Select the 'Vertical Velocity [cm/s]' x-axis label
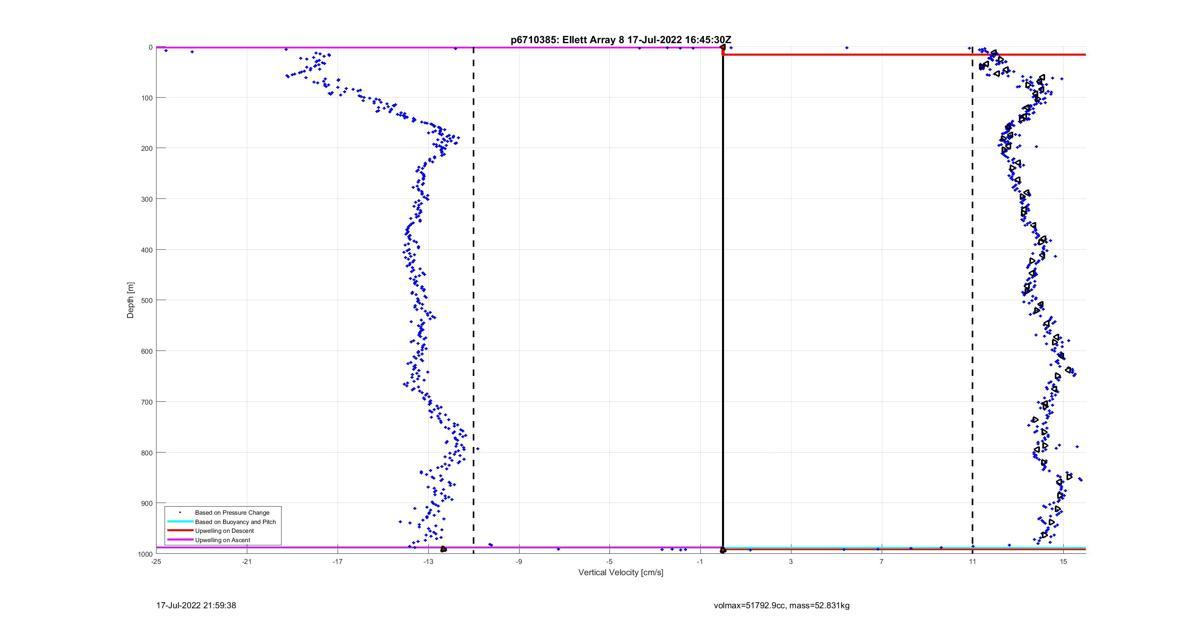 pyautogui.click(x=620, y=572)
